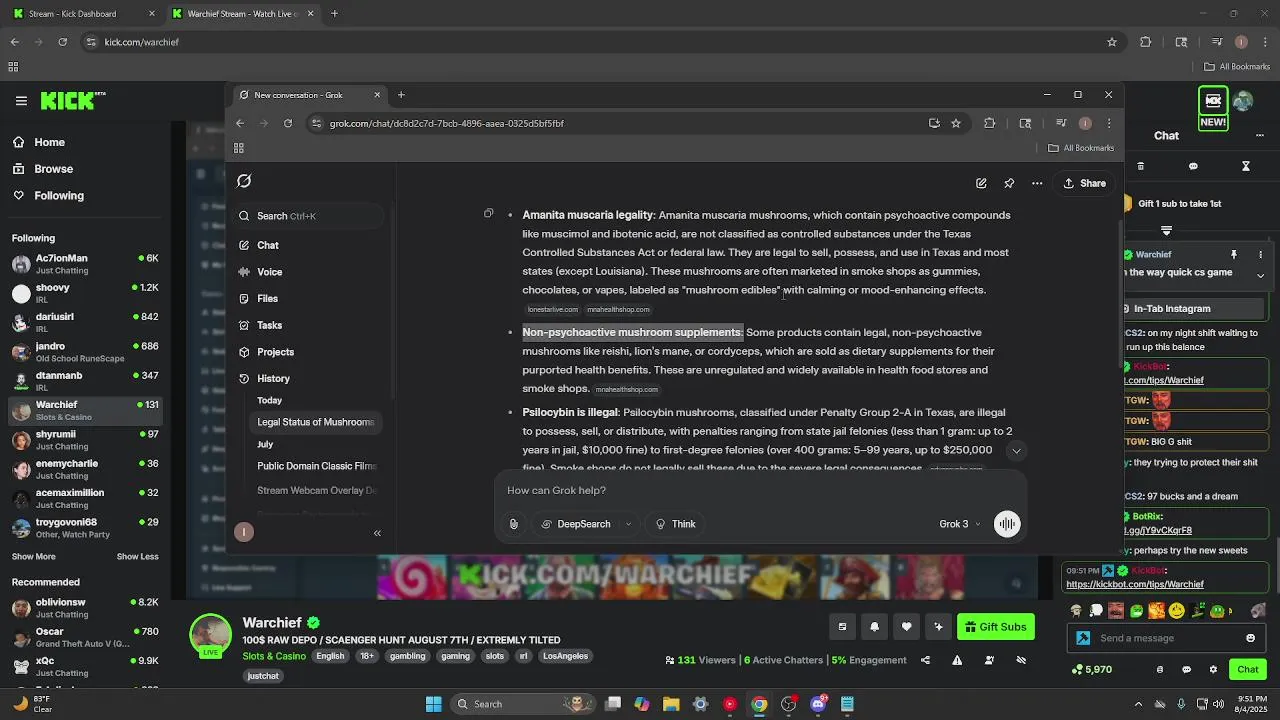Open shoovy followed channel

tap(85, 293)
